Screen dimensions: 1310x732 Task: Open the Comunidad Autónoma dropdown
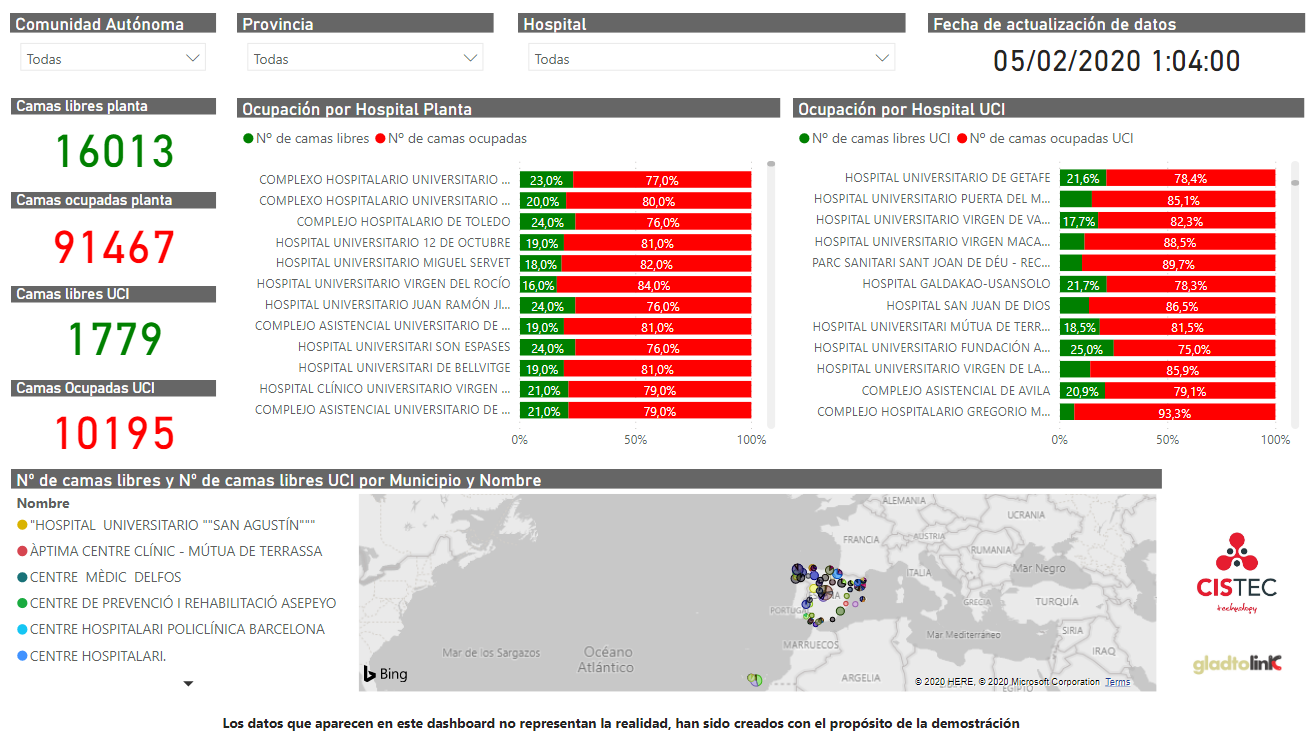[113, 59]
